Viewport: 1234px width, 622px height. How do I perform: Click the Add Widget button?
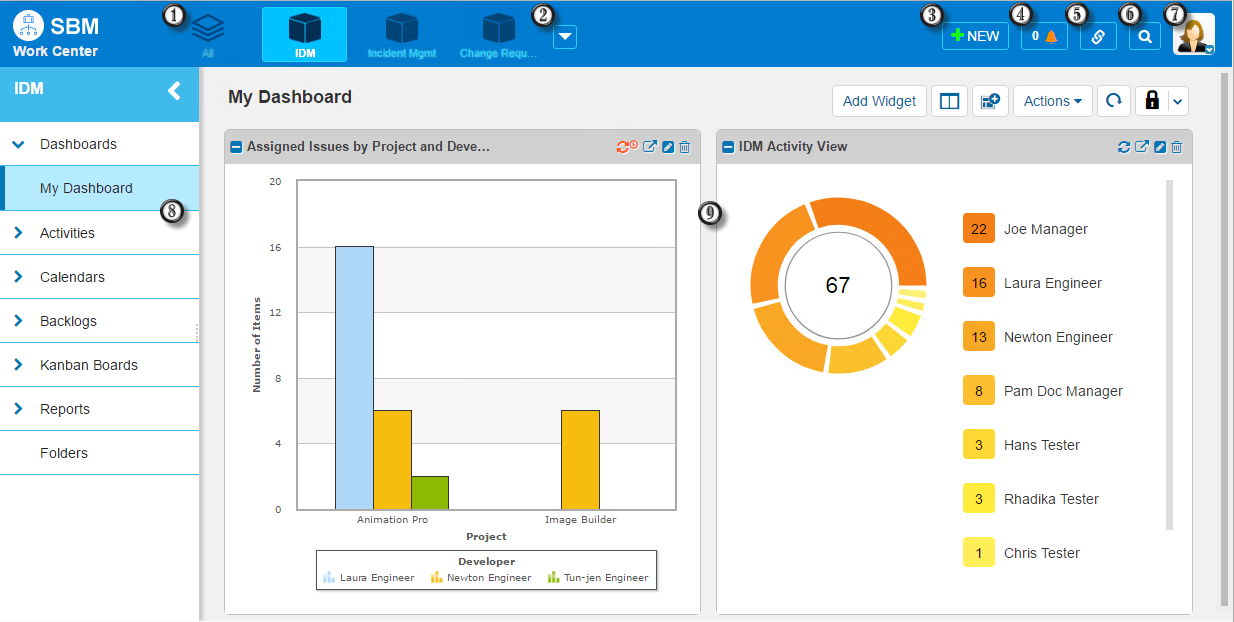[879, 101]
